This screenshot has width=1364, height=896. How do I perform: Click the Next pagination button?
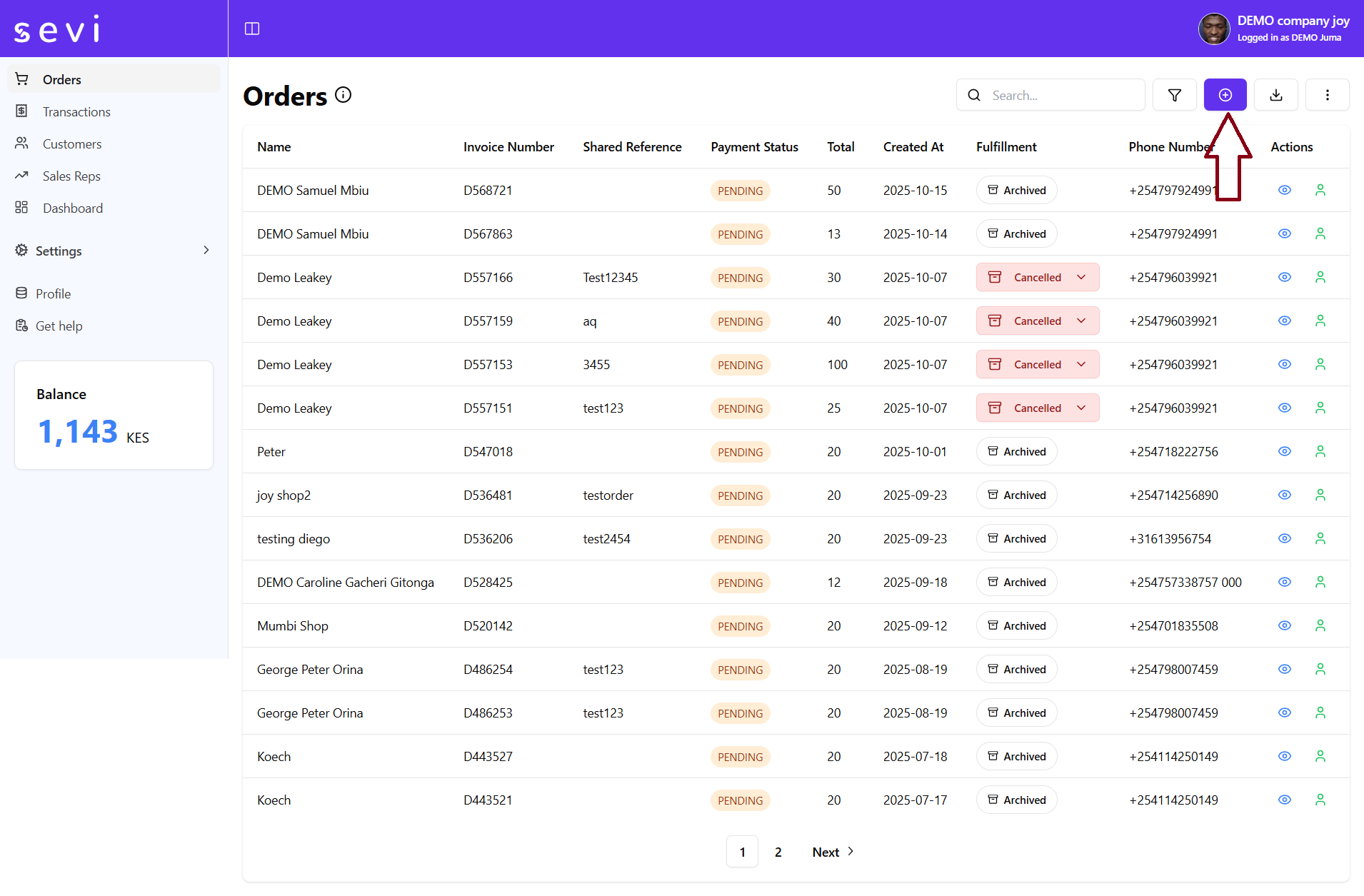point(826,851)
